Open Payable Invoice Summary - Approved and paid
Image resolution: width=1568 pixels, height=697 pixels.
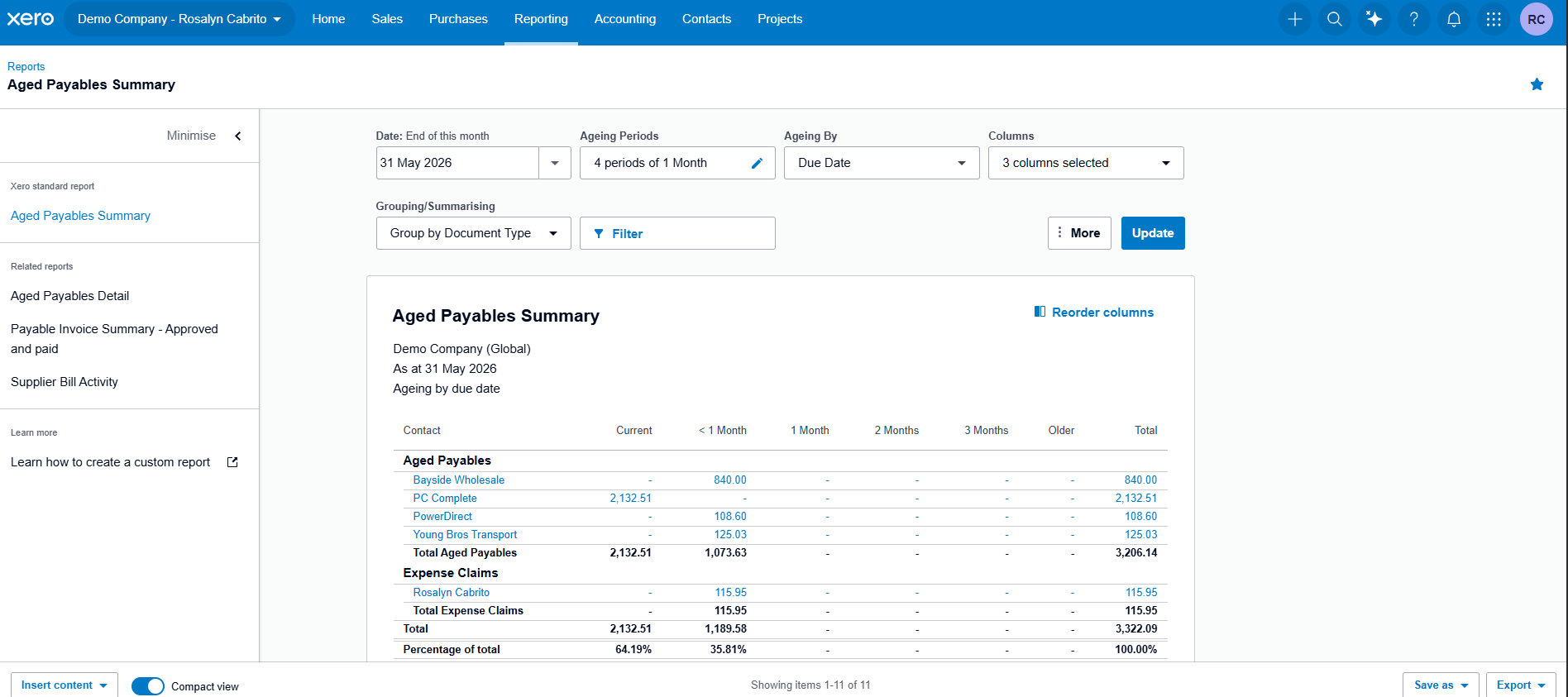tap(114, 339)
